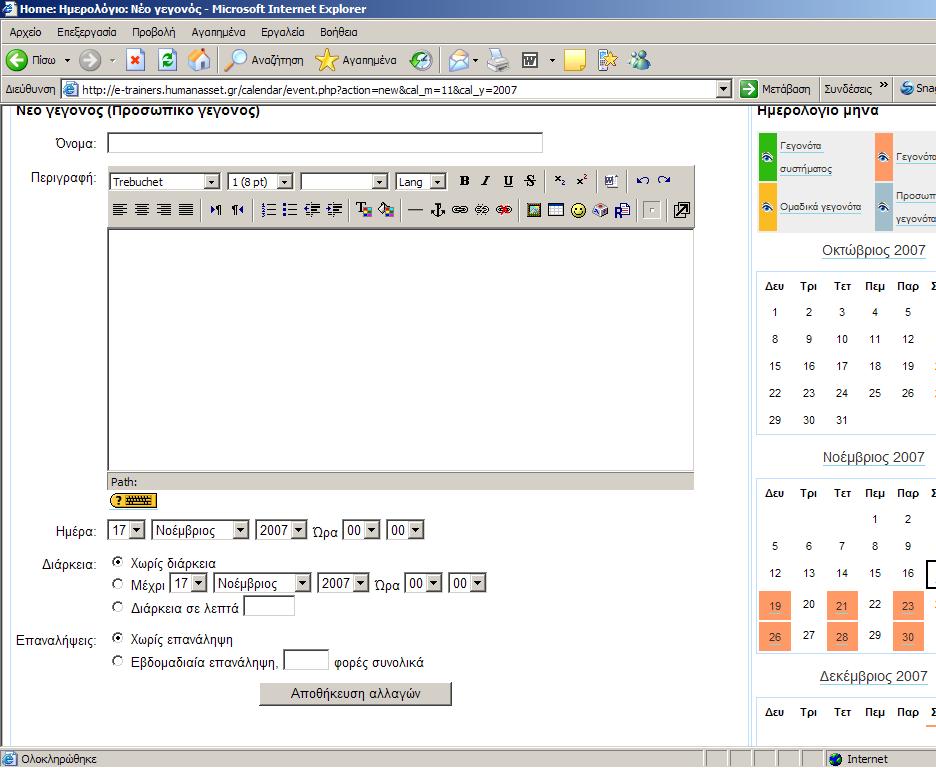Select the 'Εβδομαδιαία επανάληψη' radio option
936x768 pixels.
[x=118, y=661]
